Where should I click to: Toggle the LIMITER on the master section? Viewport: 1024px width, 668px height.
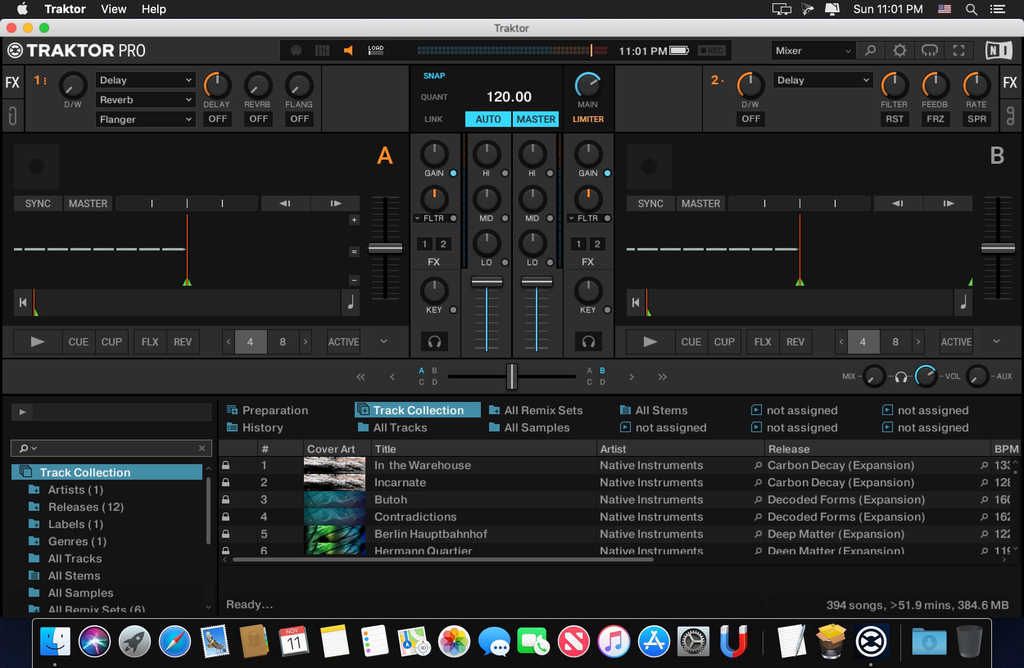(x=588, y=118)
